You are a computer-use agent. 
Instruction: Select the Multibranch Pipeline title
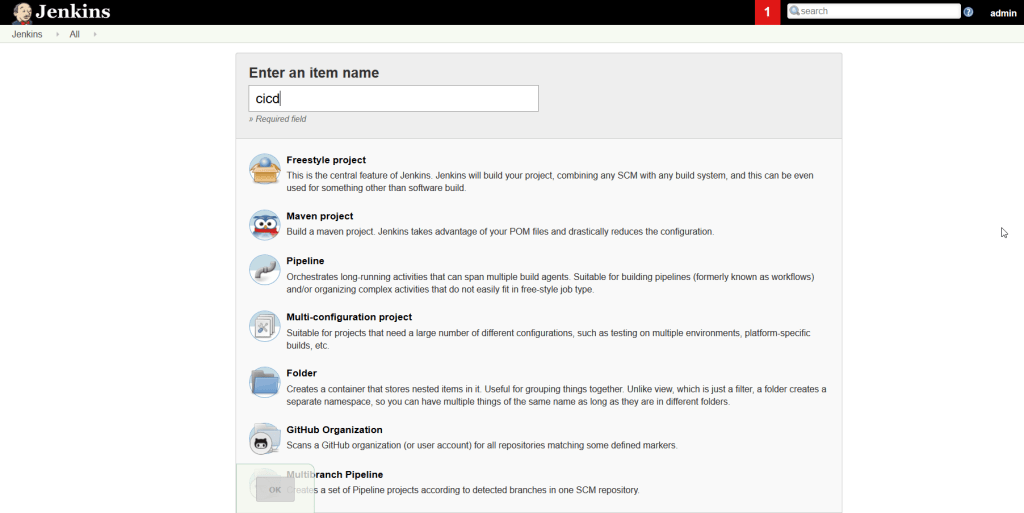[x=334, y=474]
